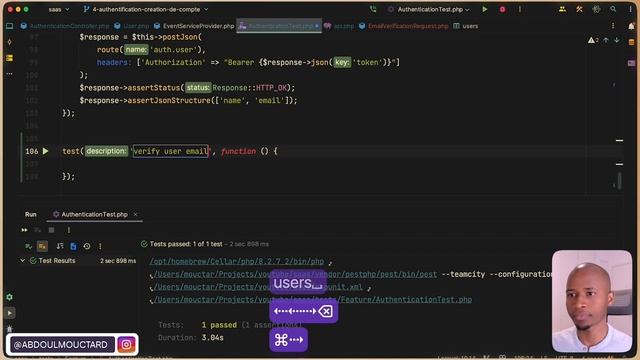Click the HTTP_OK constant in code
Viewport: 640px width, 360px height.
(x=272, y=87)
